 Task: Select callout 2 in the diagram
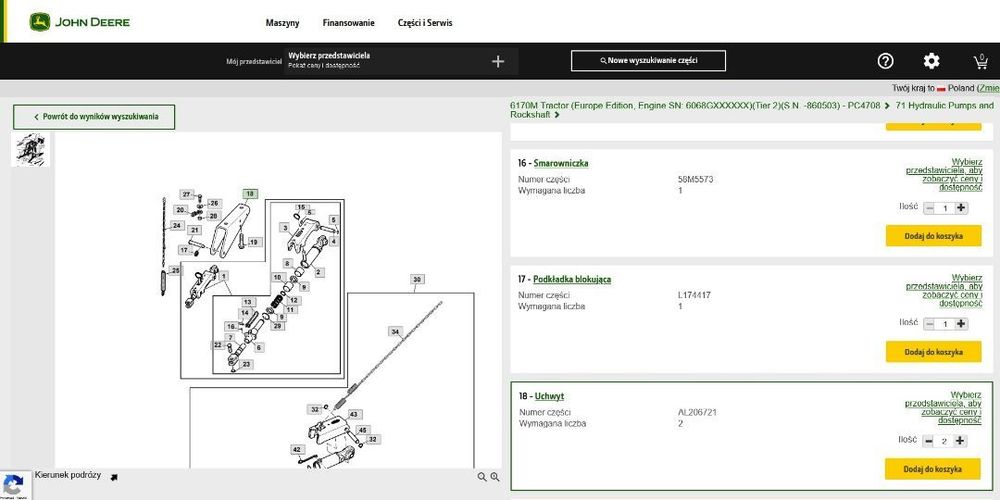coord(318,272)
